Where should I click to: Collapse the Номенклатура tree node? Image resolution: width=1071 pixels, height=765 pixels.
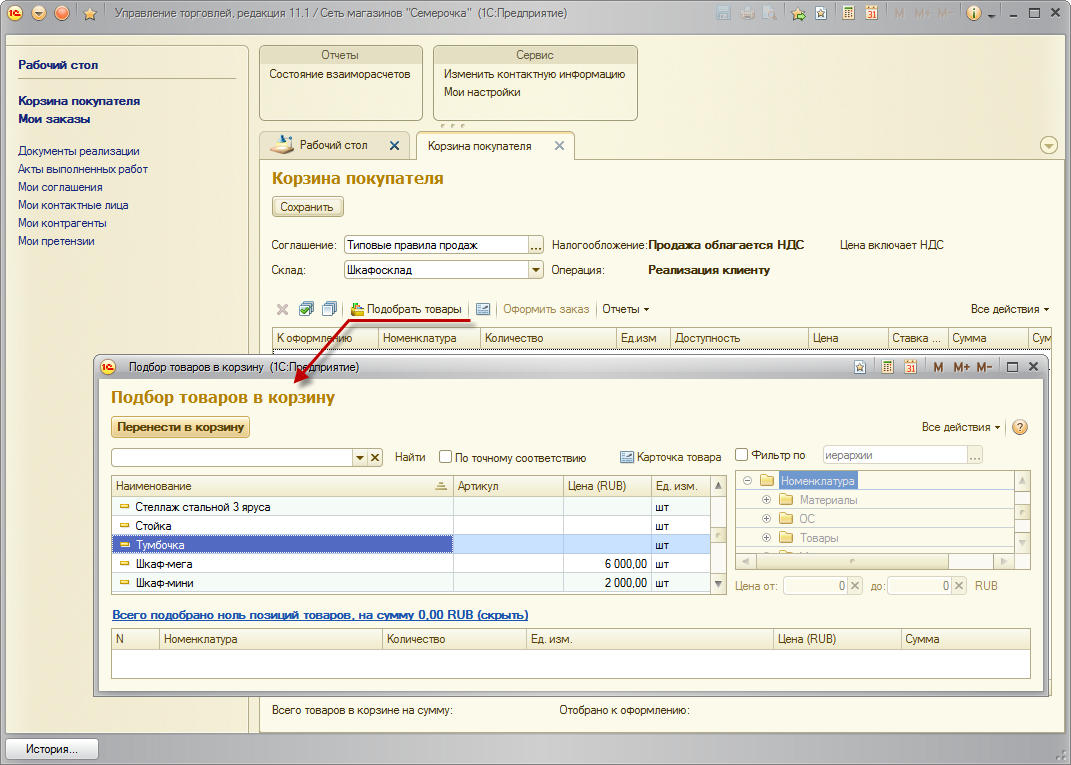tap(747, 481)
